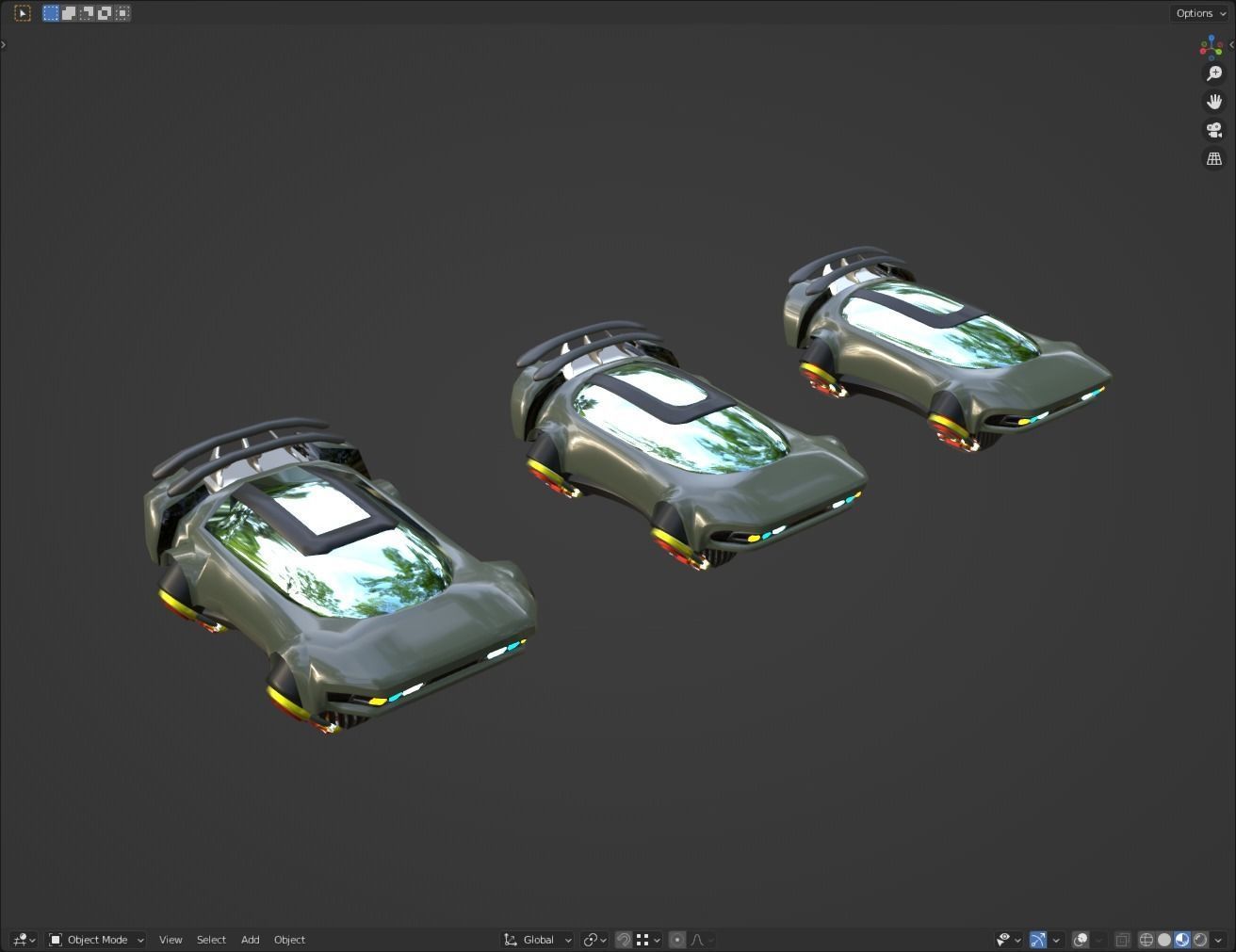
Task: Set selection mode to Set New
Action: tap(51, 13)
